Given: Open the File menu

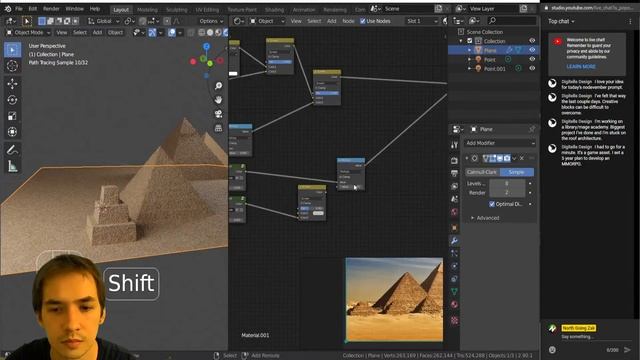Looking at the screenshot, I should pos(19,9).
